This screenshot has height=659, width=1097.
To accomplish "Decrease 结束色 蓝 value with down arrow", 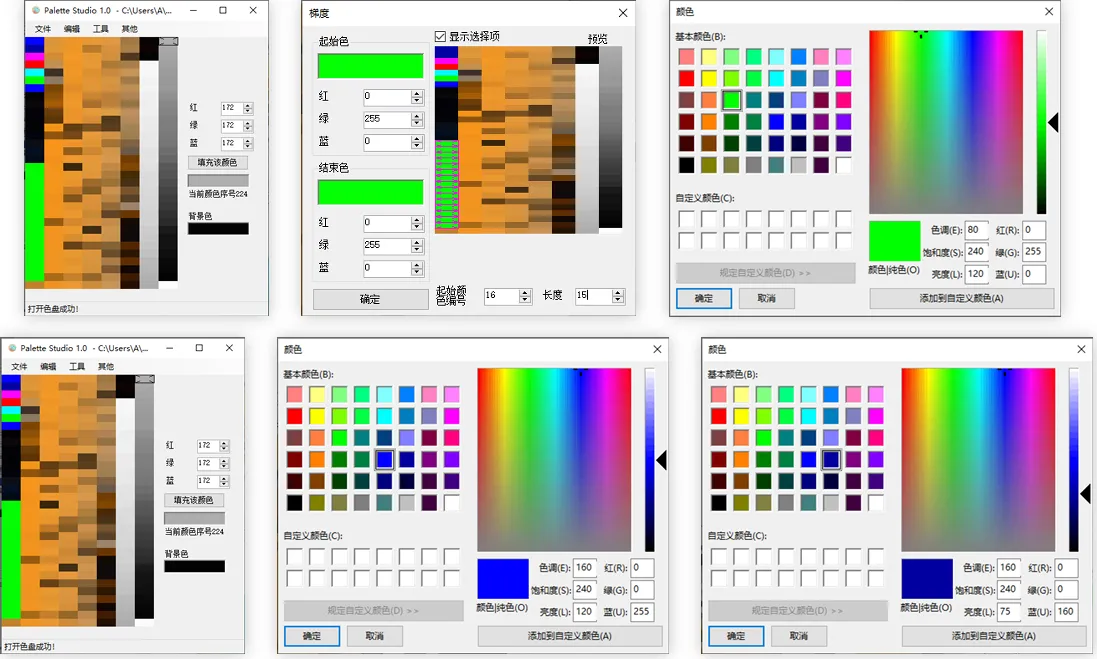I will coord(417,271).
